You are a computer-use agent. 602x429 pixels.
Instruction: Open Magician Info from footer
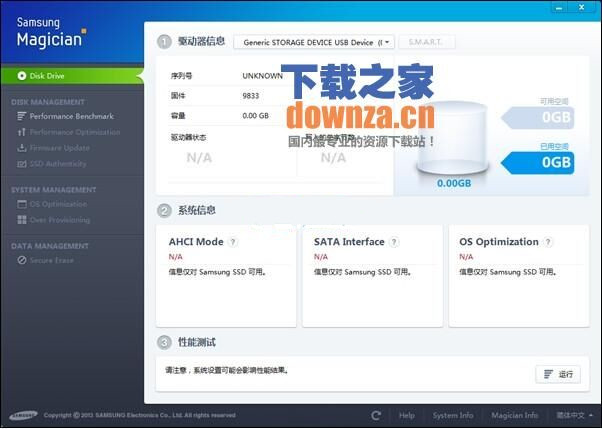click(514, 415)
